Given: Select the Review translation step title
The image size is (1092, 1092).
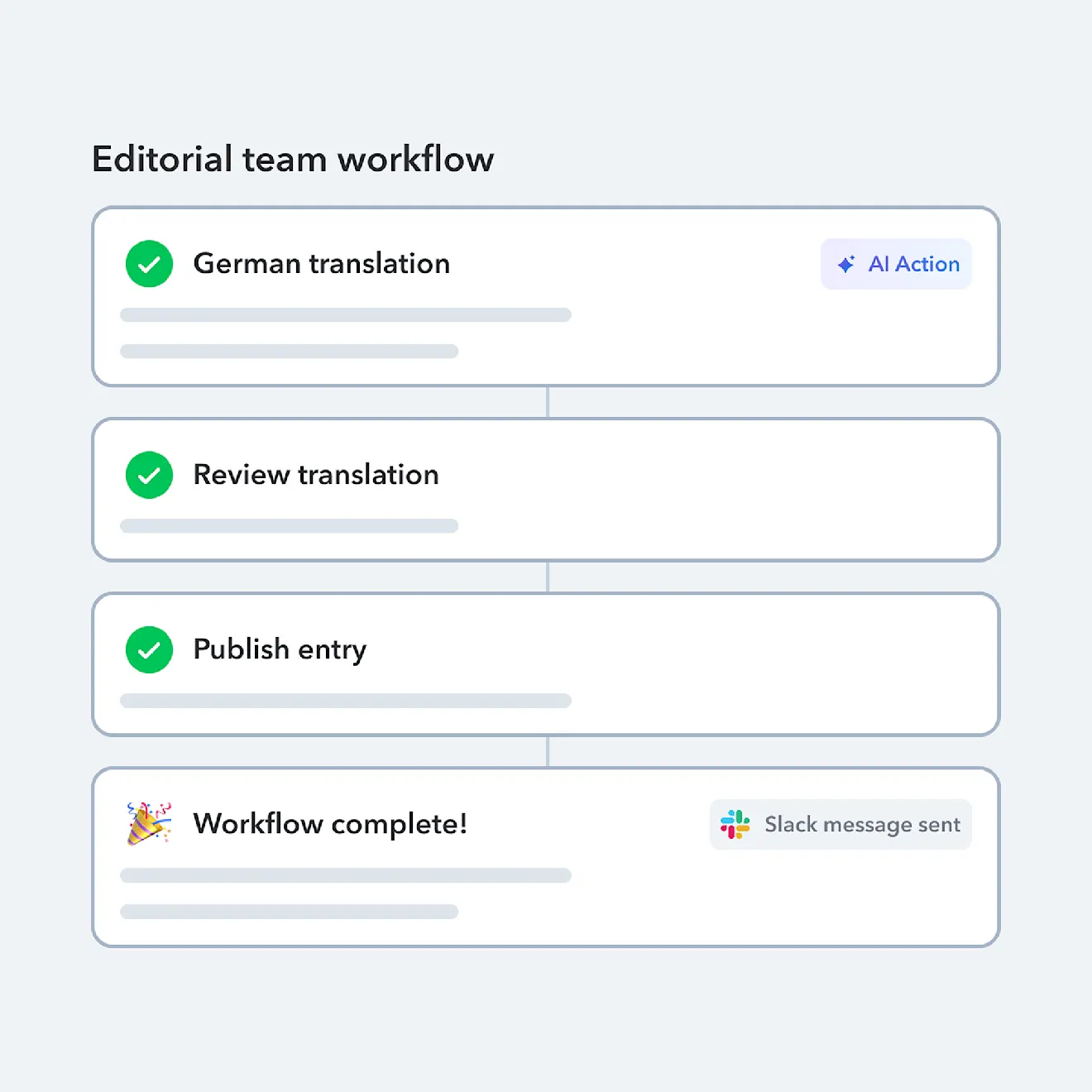Looking at the screenshot, I should [315, 475].
